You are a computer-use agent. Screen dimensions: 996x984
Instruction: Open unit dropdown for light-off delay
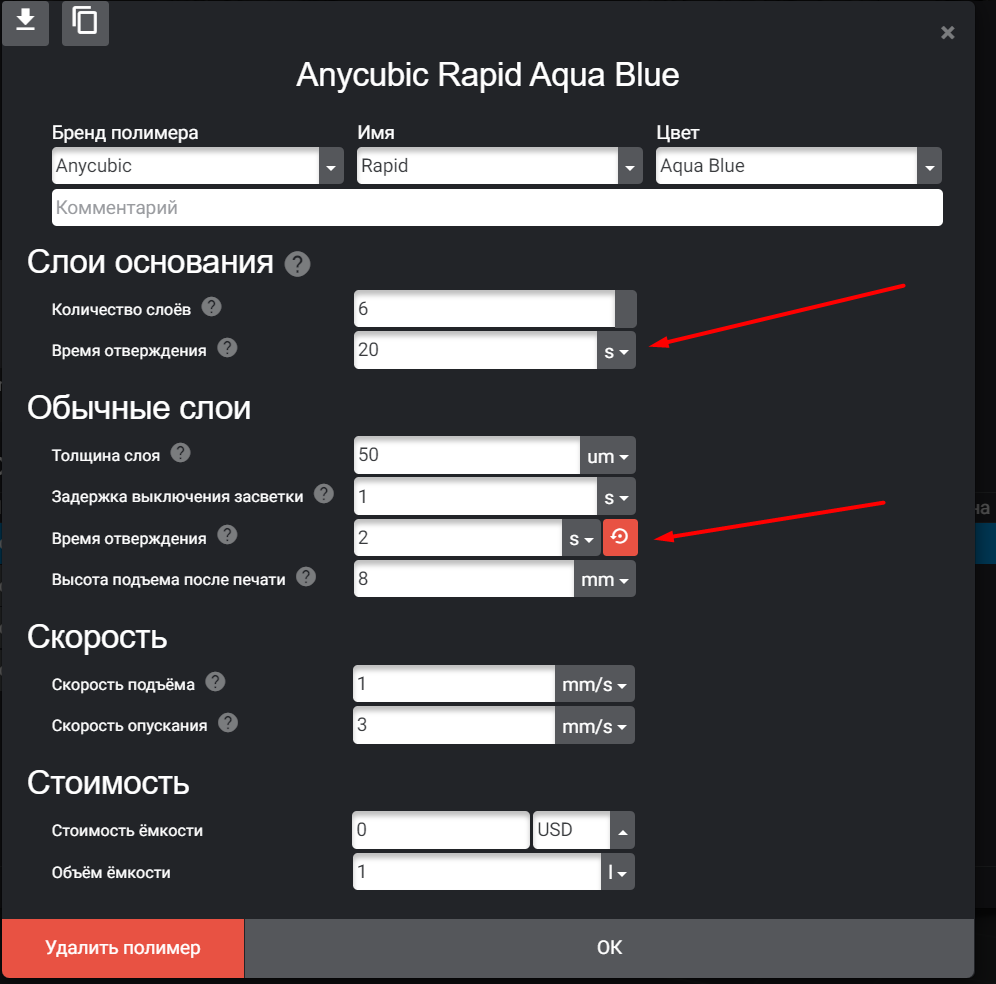pos(616,497)
